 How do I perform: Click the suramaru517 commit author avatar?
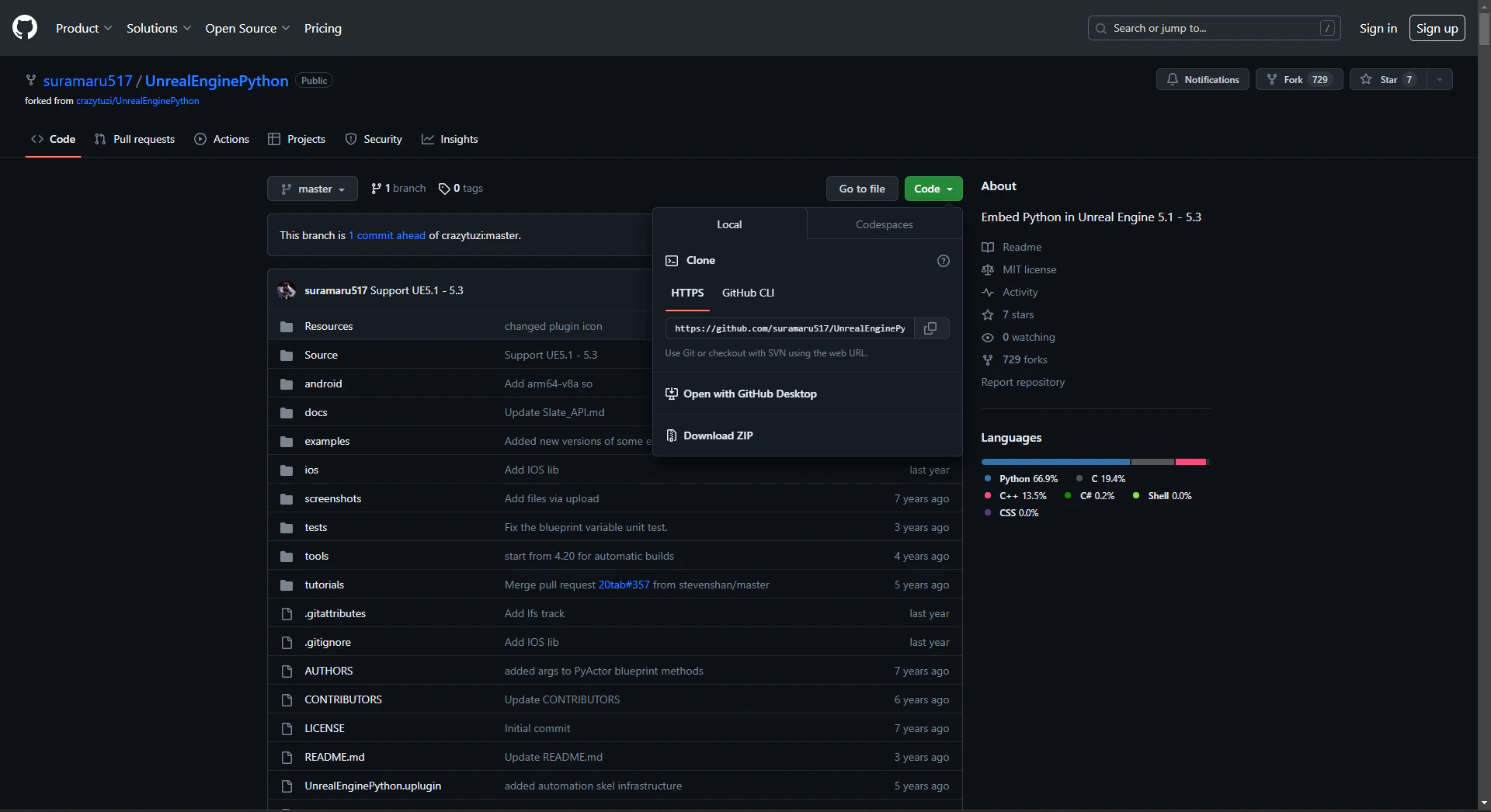point(287,290)
